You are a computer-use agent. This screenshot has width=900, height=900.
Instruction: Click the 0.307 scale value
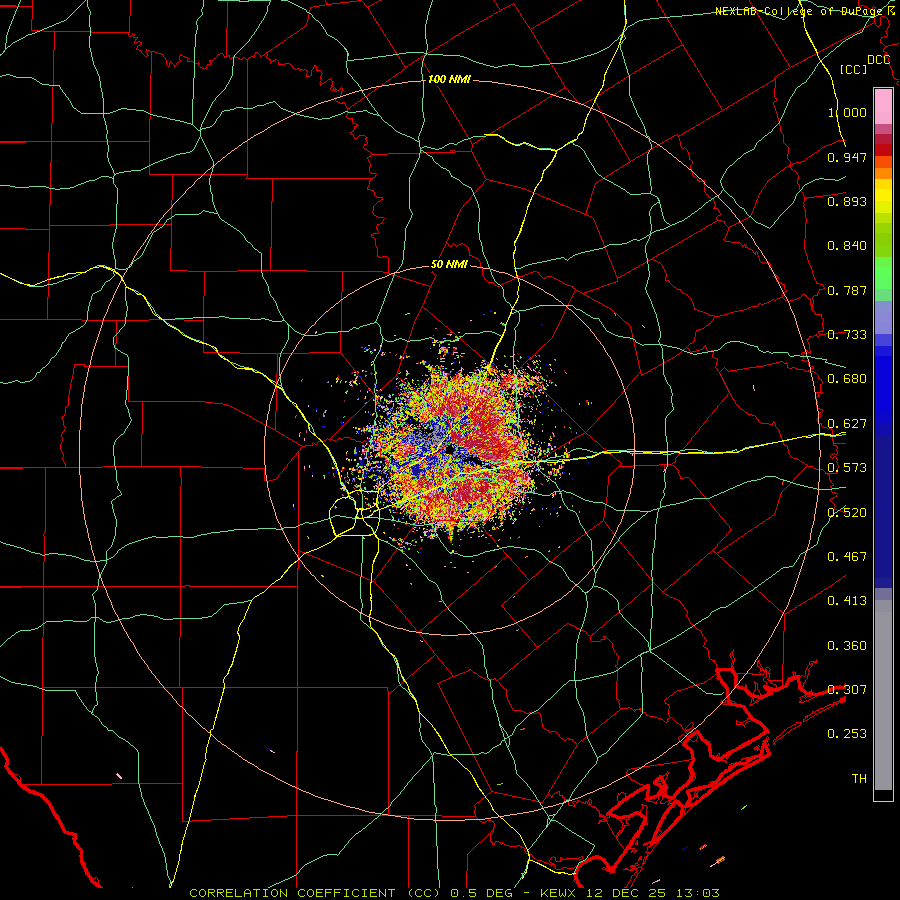coord(847,690)
